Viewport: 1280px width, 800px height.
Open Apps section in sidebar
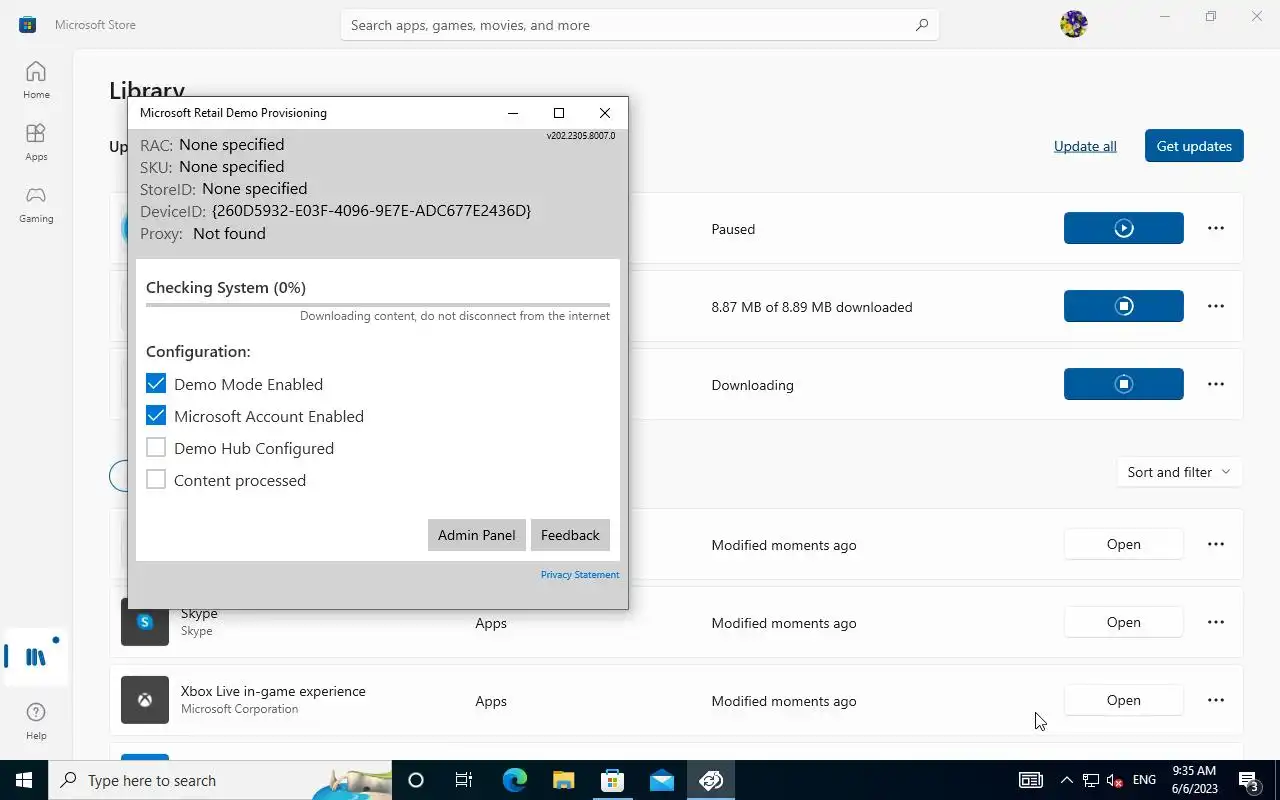[x=36, y=142]
